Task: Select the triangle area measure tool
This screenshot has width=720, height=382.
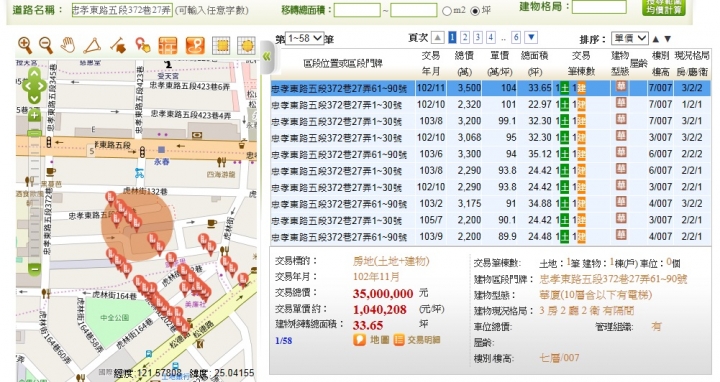Action: coord(92,46)
